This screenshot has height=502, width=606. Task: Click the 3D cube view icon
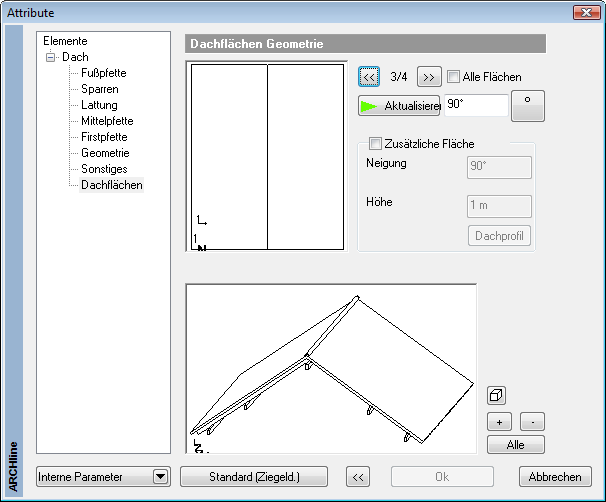pos(496,395)
